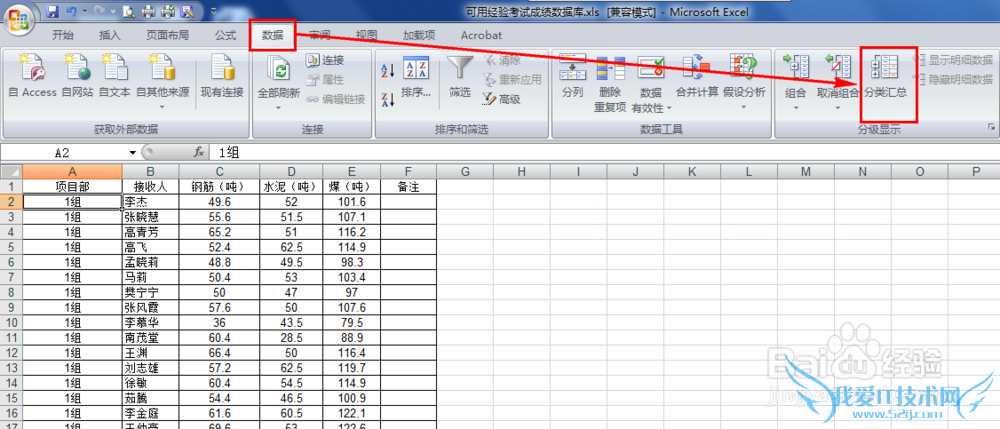Click the 组合 group icon
The image size is (1000, 429).
tap(795, 69)
